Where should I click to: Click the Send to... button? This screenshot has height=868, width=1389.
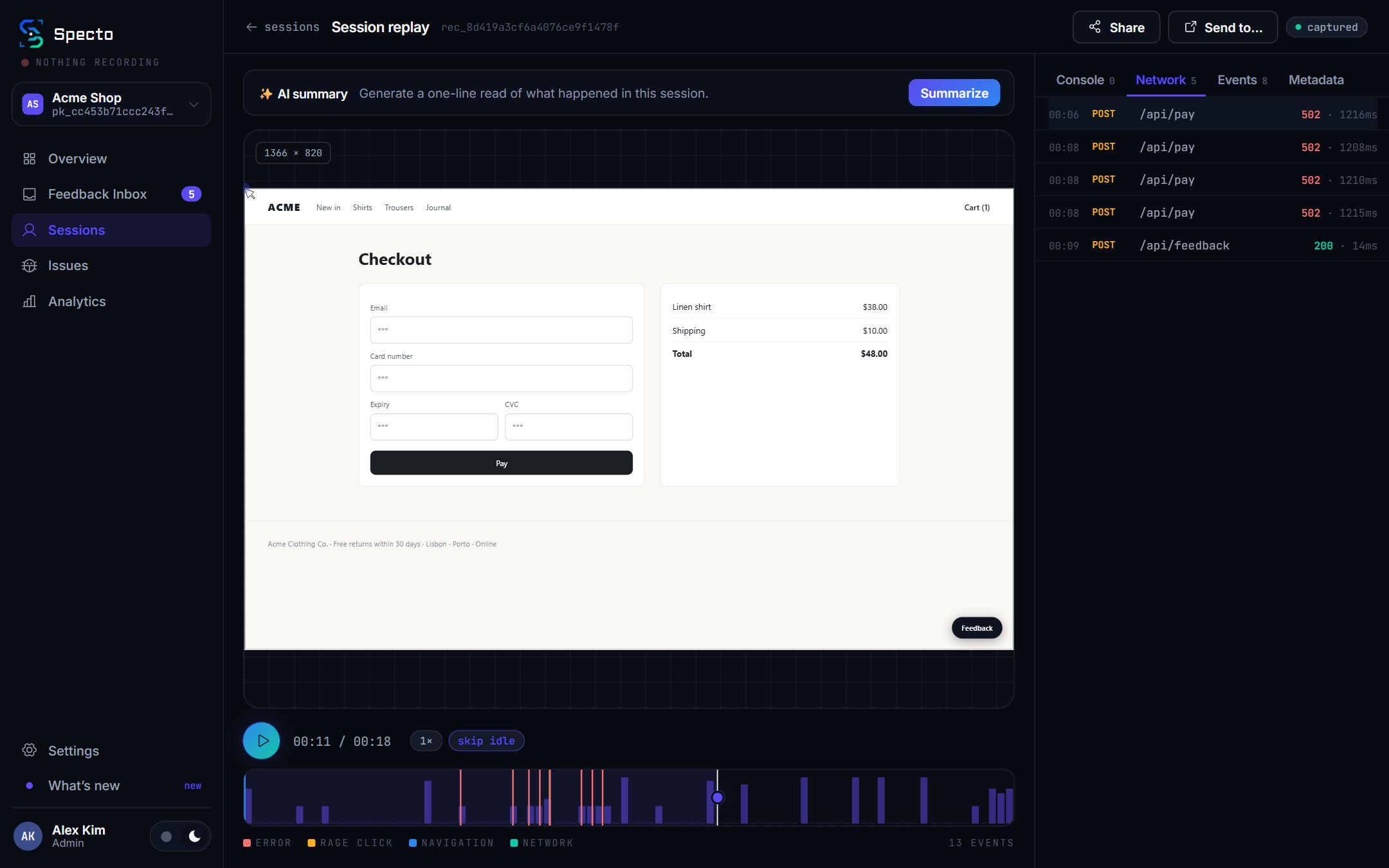pos(1222,27)
